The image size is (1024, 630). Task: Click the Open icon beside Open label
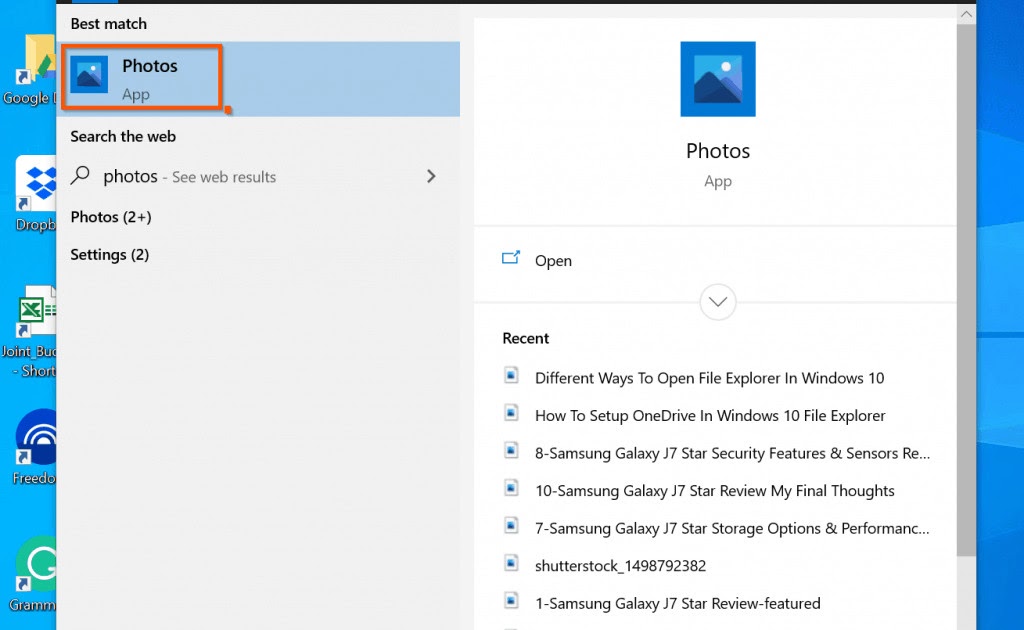coord(511,258)
